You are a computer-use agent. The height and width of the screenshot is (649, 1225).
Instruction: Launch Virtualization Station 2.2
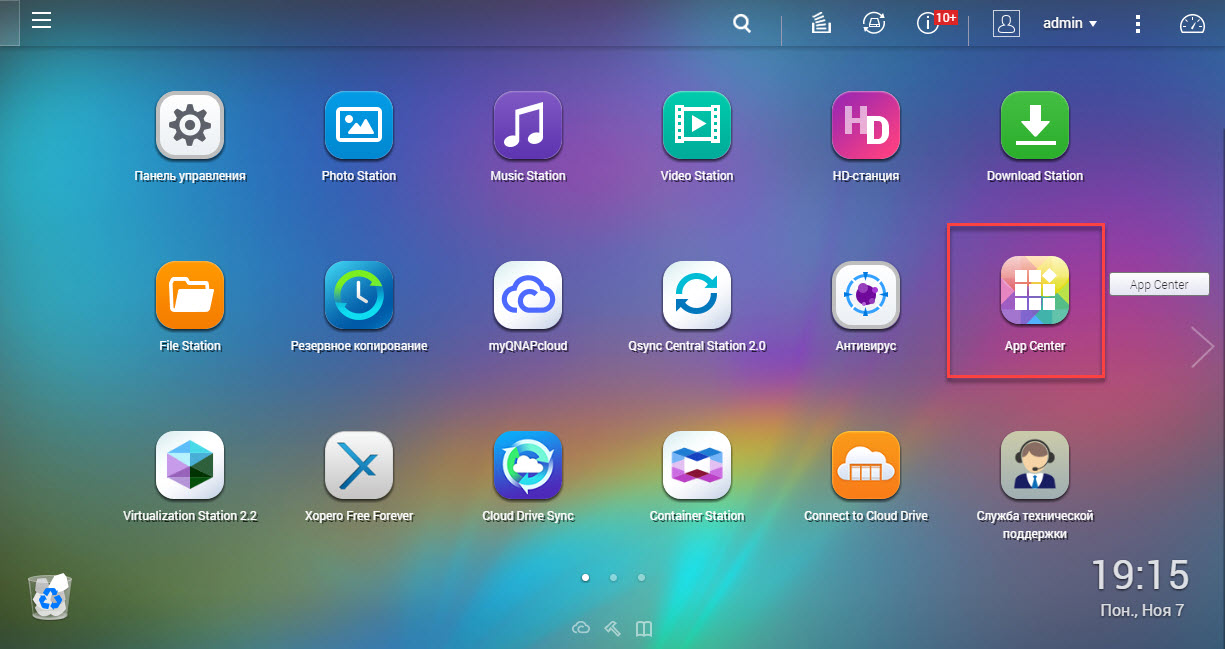[190, 466]
